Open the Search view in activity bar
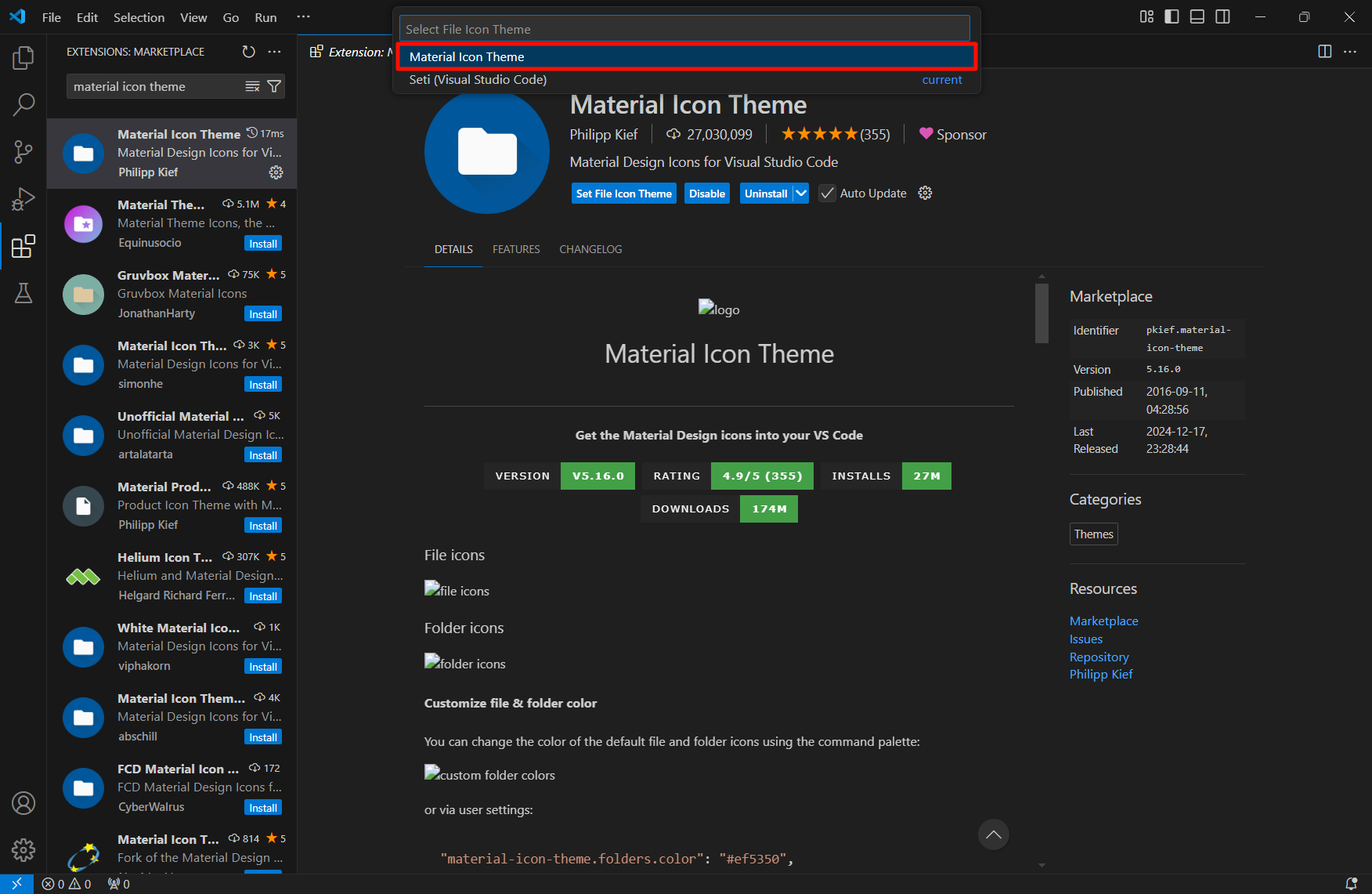The width and height of the screenshot is (1372, 894). pyautogui.click(x=23, y=104)
